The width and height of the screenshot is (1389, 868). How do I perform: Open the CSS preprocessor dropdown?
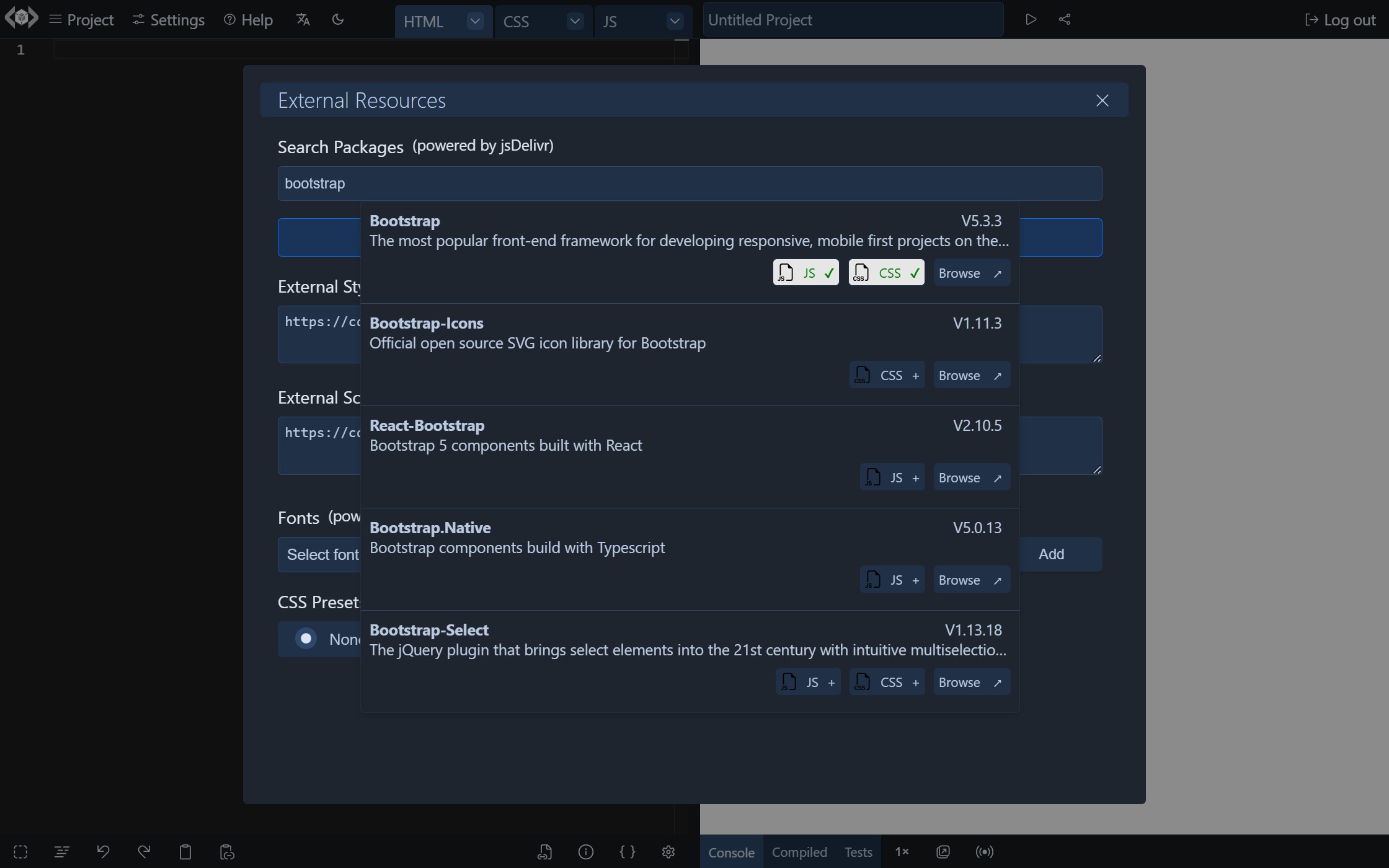pos(575,21)
